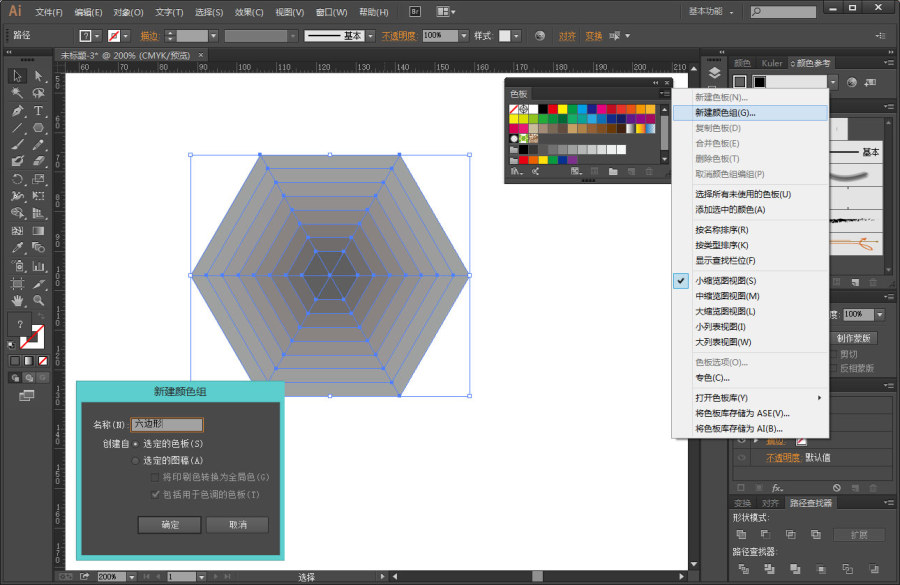The height and width of the screenshot is (585, 900).
Task: Click the stroke color swatch in control bar
Action: tap(114, 36)
